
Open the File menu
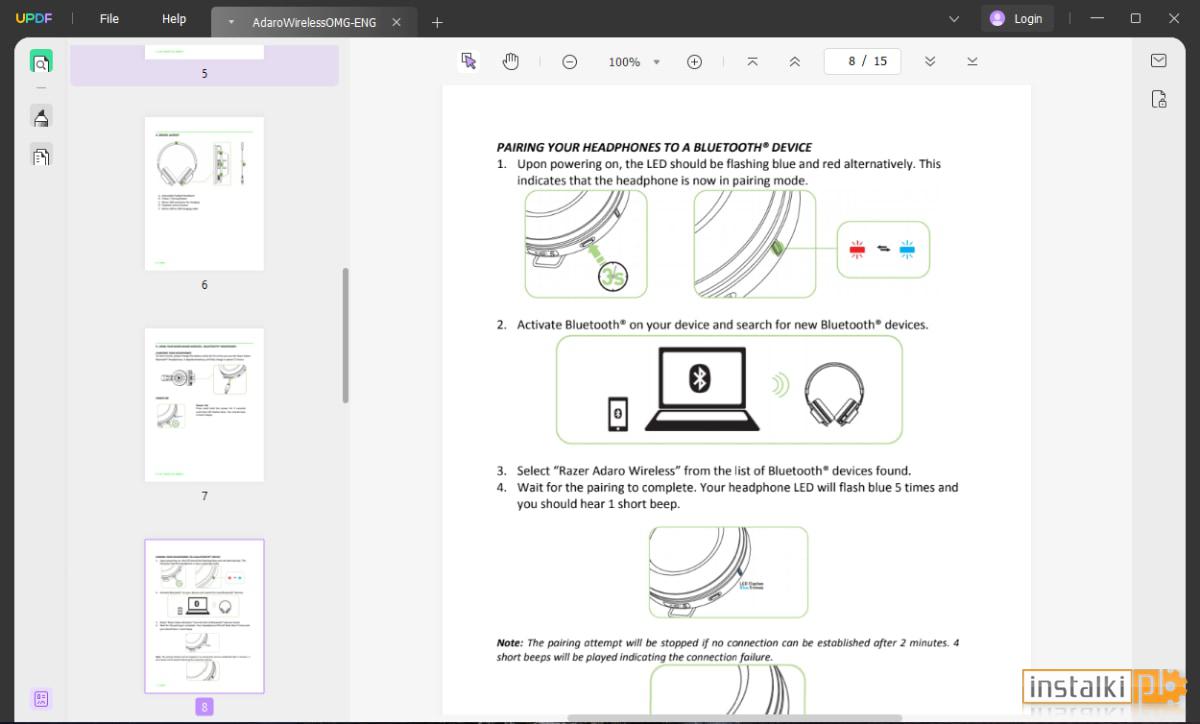click(109, 19)
